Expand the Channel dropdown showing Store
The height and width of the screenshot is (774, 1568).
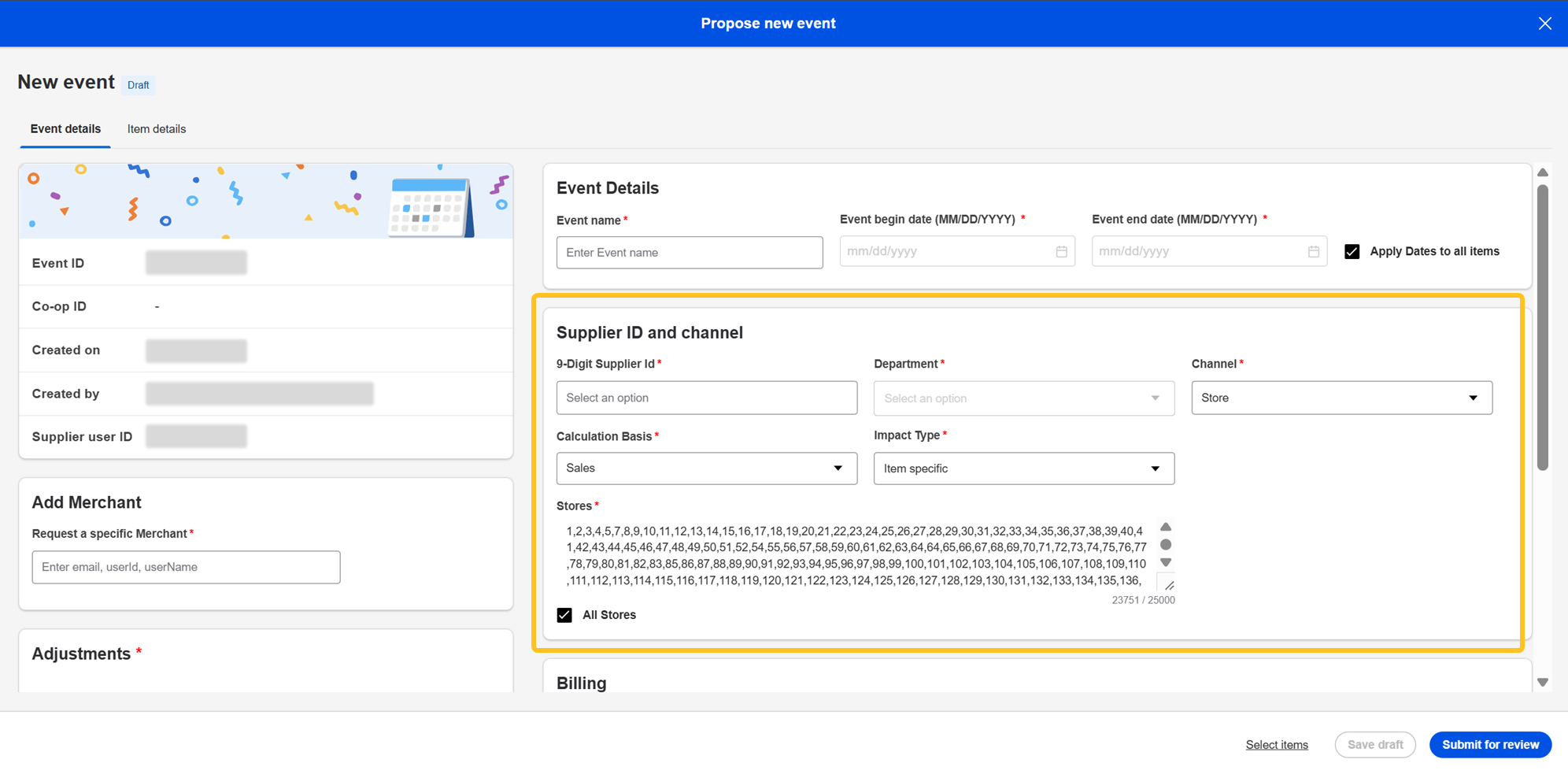pyautogui.click(x=1341, y=398)
